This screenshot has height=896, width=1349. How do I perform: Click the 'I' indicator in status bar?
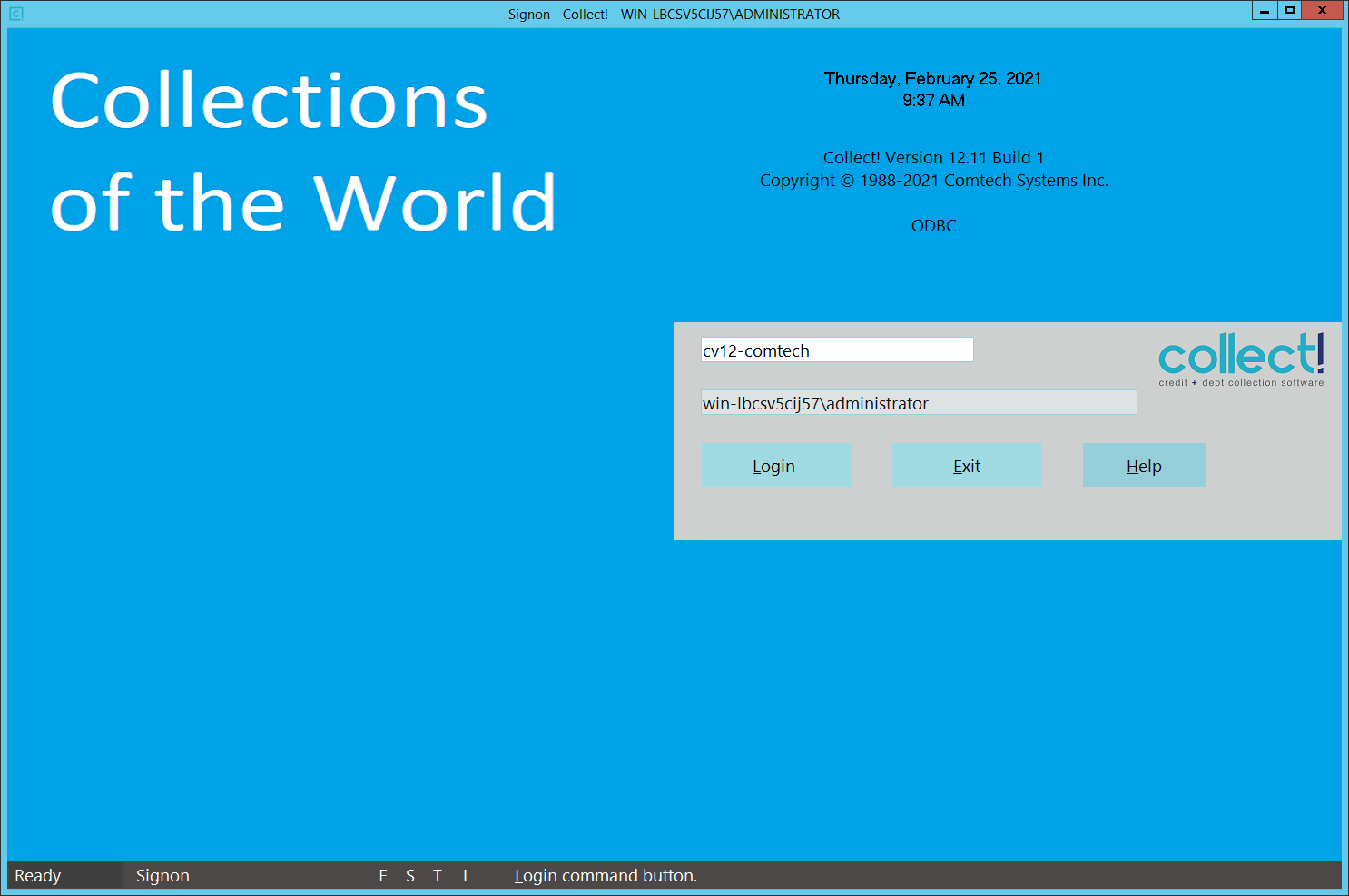[x=465, y=876]
